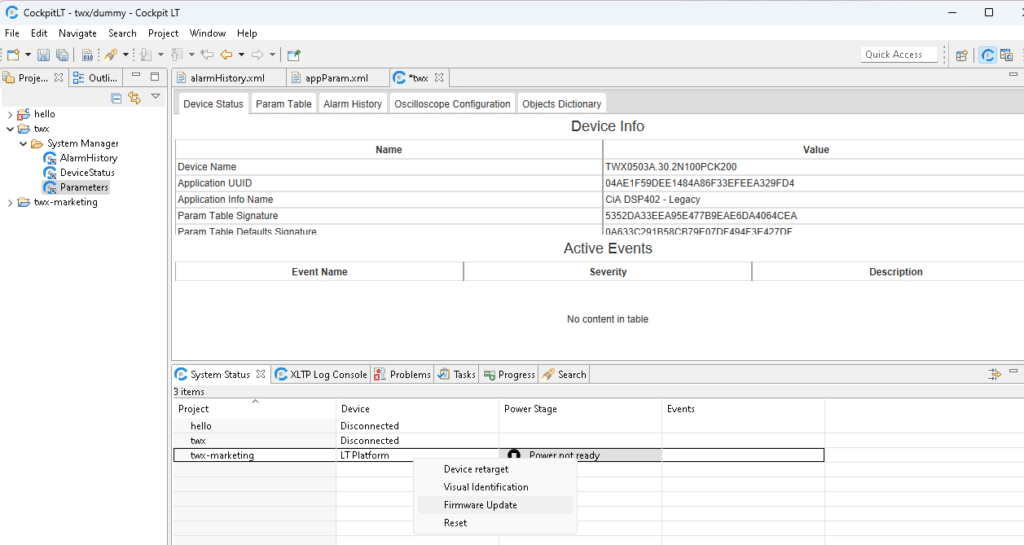This screenshot has height=545, width=1024.
Task: Open the Next Annotation dropdown arrow
Action: (x=161, y=55)
